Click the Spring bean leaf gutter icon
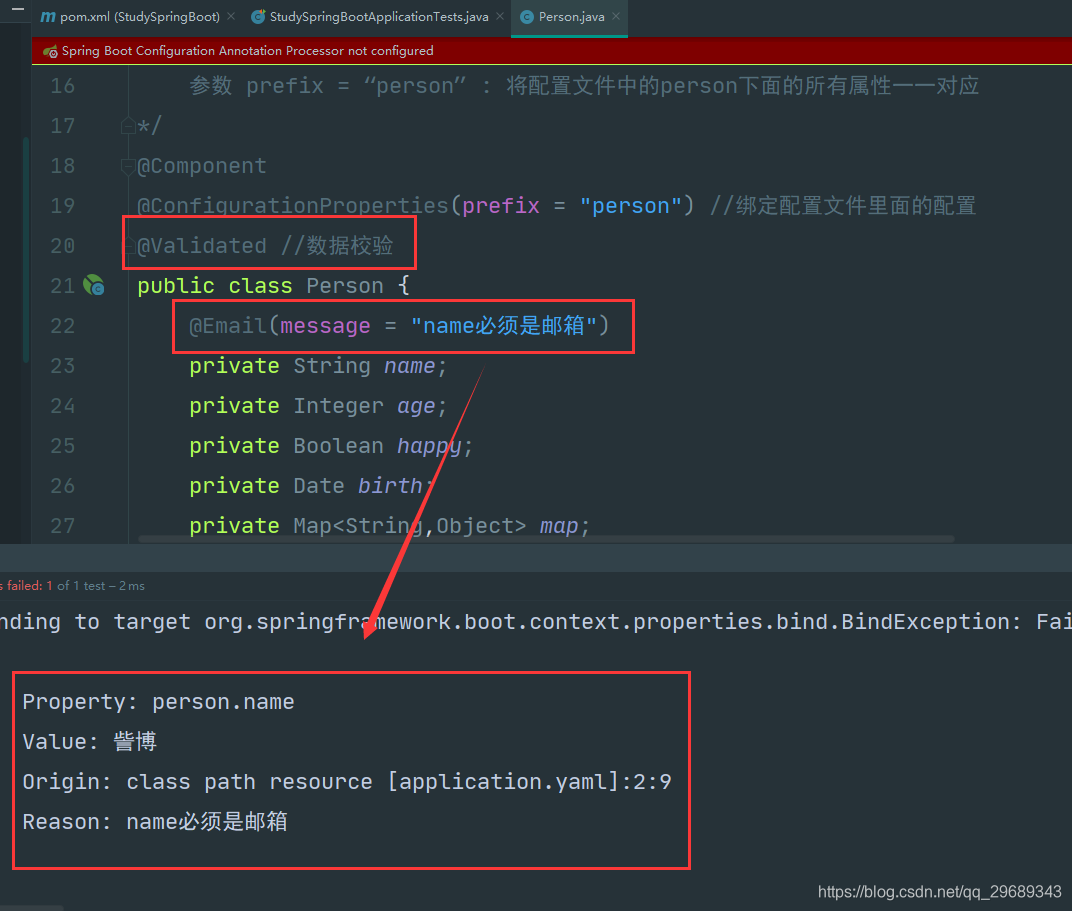This screenshot has width=1072, height=911. point(93,284)
